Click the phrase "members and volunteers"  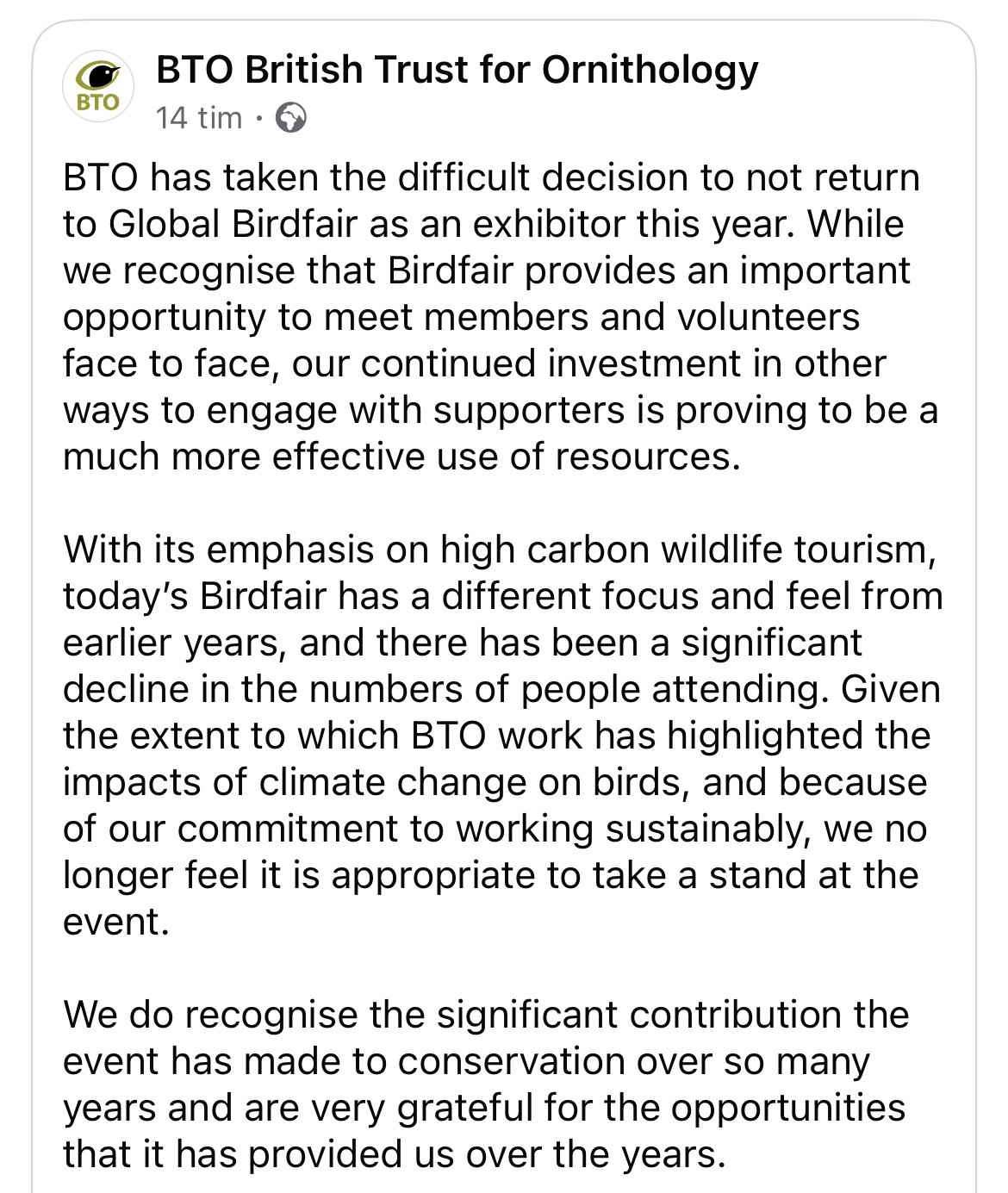[x=641, y=317]
